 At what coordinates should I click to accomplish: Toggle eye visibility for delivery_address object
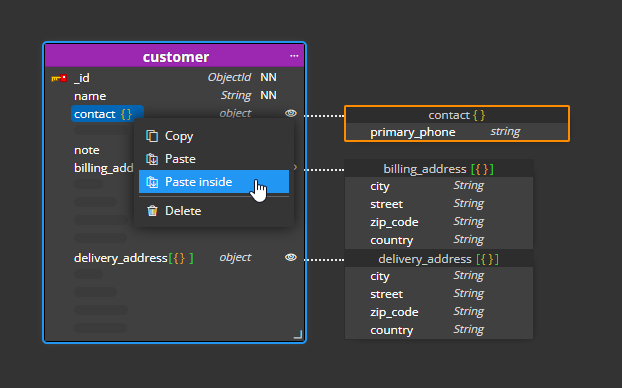(x=291, y=257)
